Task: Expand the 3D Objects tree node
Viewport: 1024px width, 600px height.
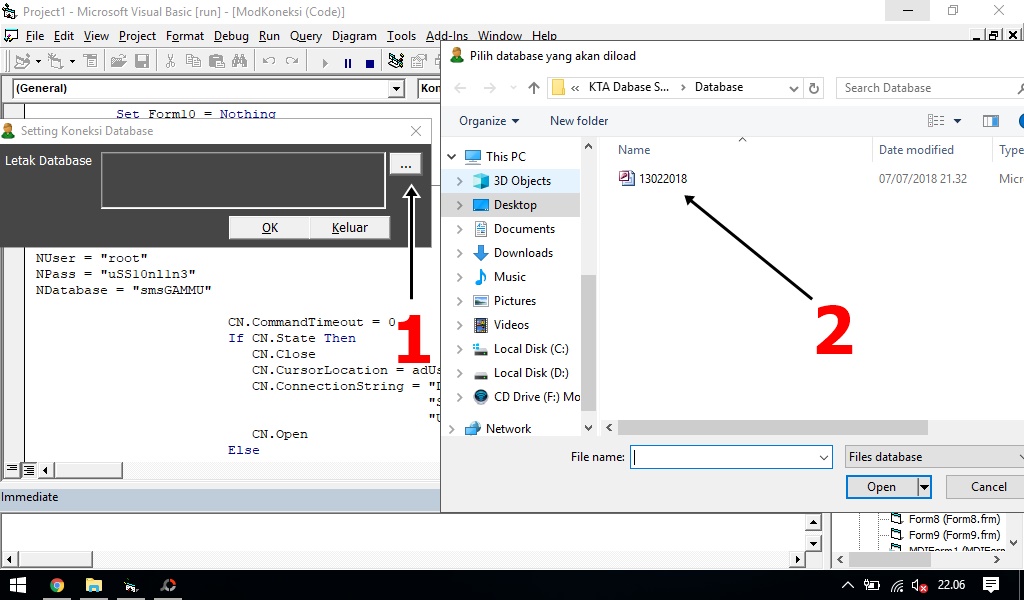Action: click(459, 181)
